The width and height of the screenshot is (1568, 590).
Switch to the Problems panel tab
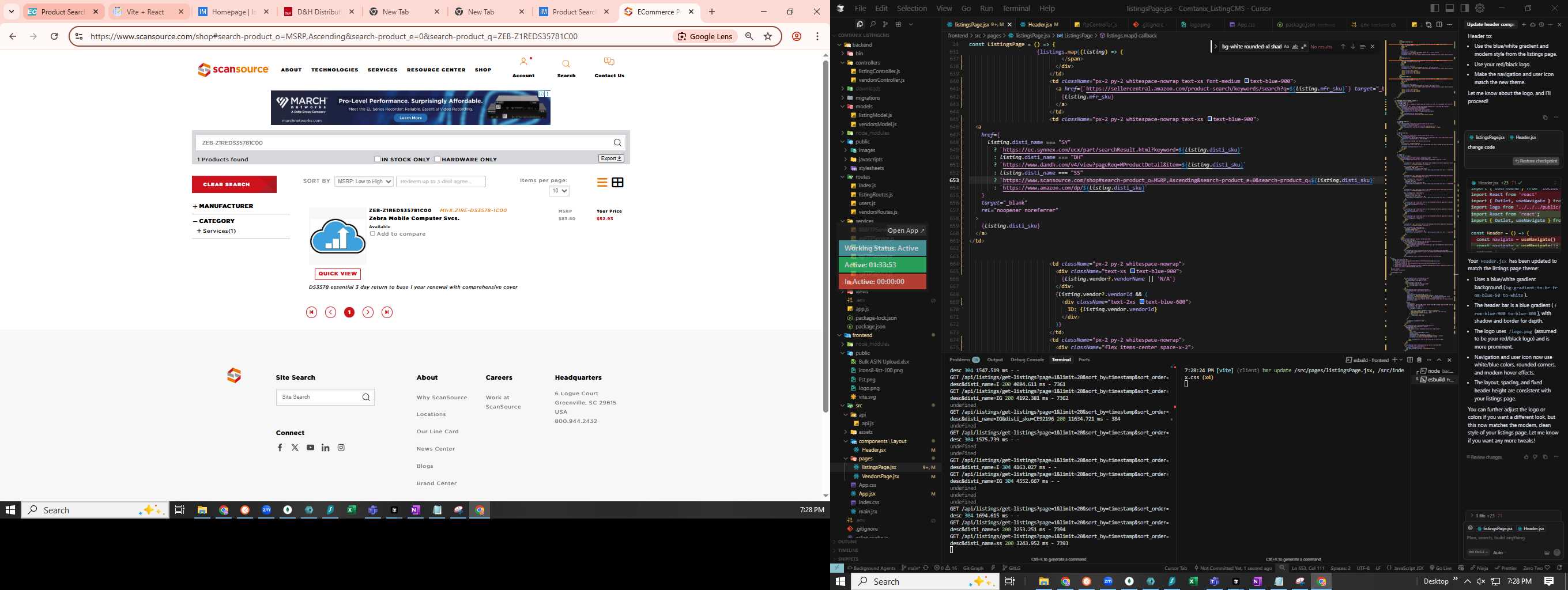(x=964, y=360)
